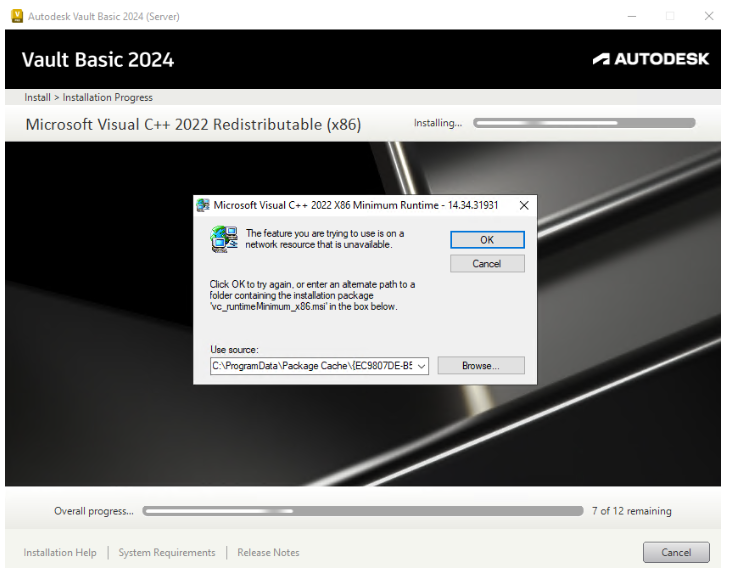Image resolution: width=729 pixels, height=568 pixels.
Task: Click the Install breadcrumb item
Action: [37, 98]
